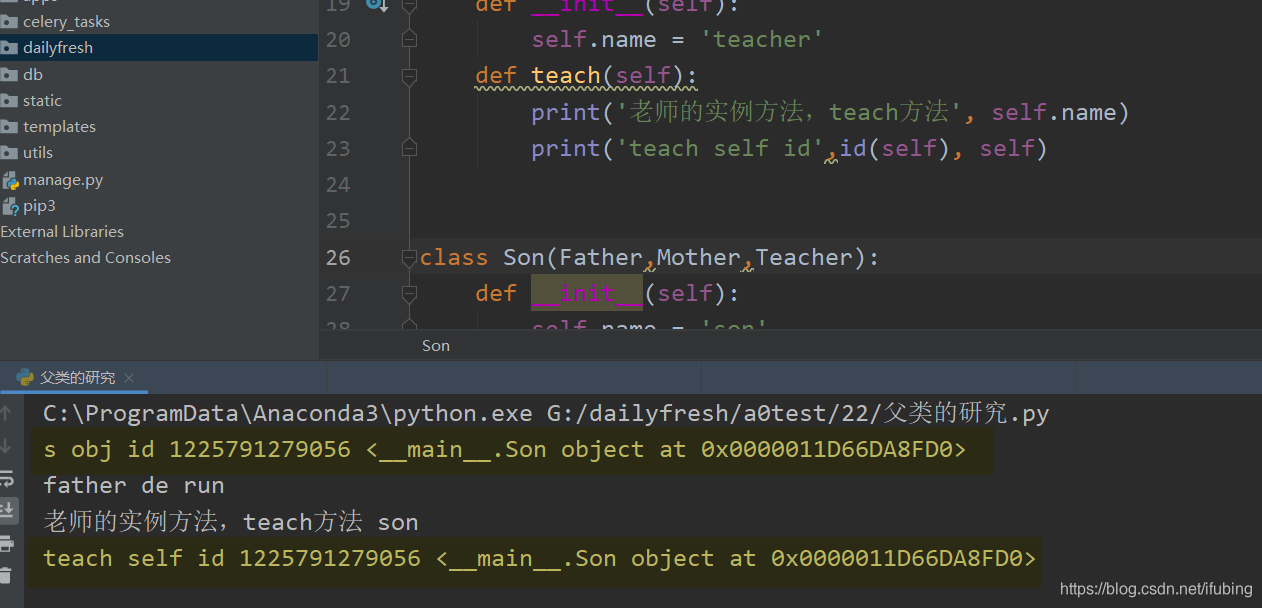Viewport: 1262px width, 608px height.
Task: Click line number 26 in the gutter
Action: (338, 257)
